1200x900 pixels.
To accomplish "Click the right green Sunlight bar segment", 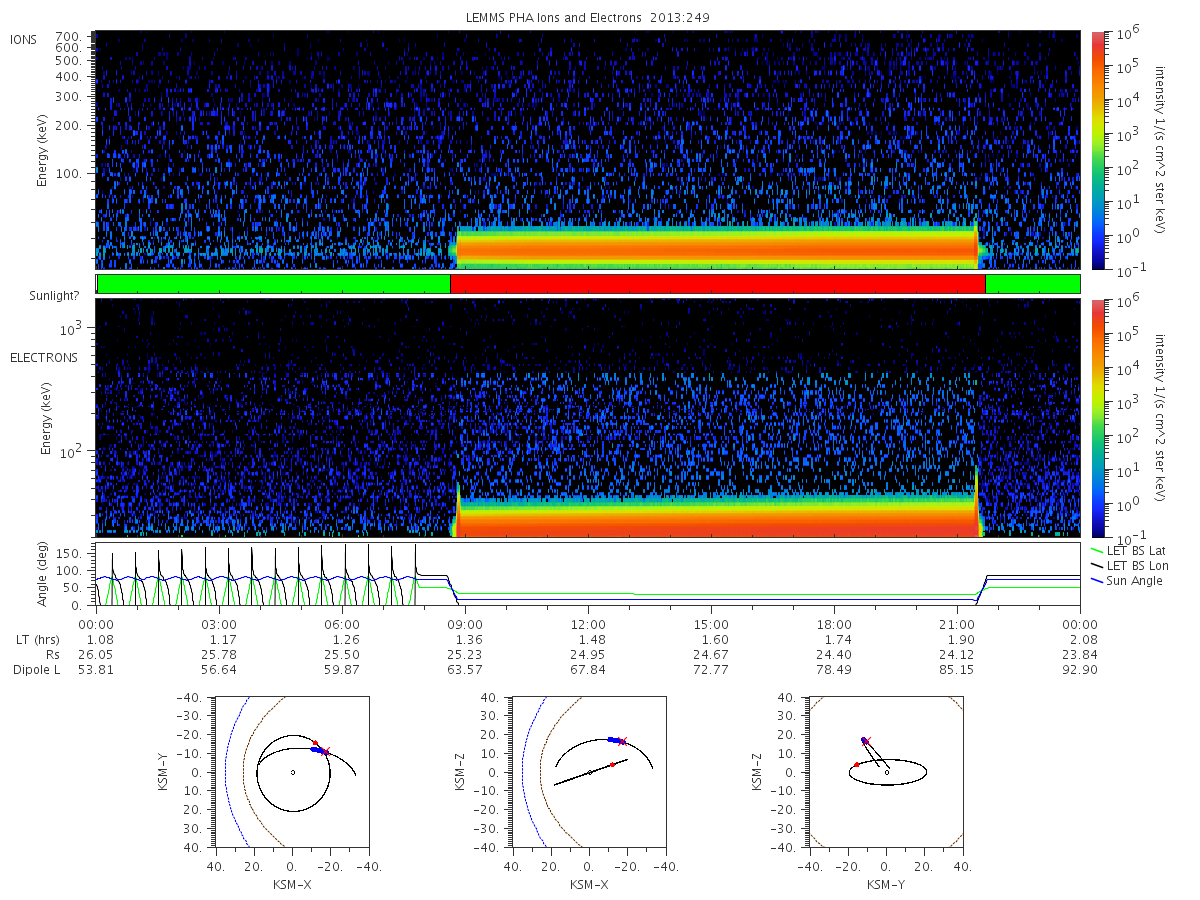I will pos(1033,284).
